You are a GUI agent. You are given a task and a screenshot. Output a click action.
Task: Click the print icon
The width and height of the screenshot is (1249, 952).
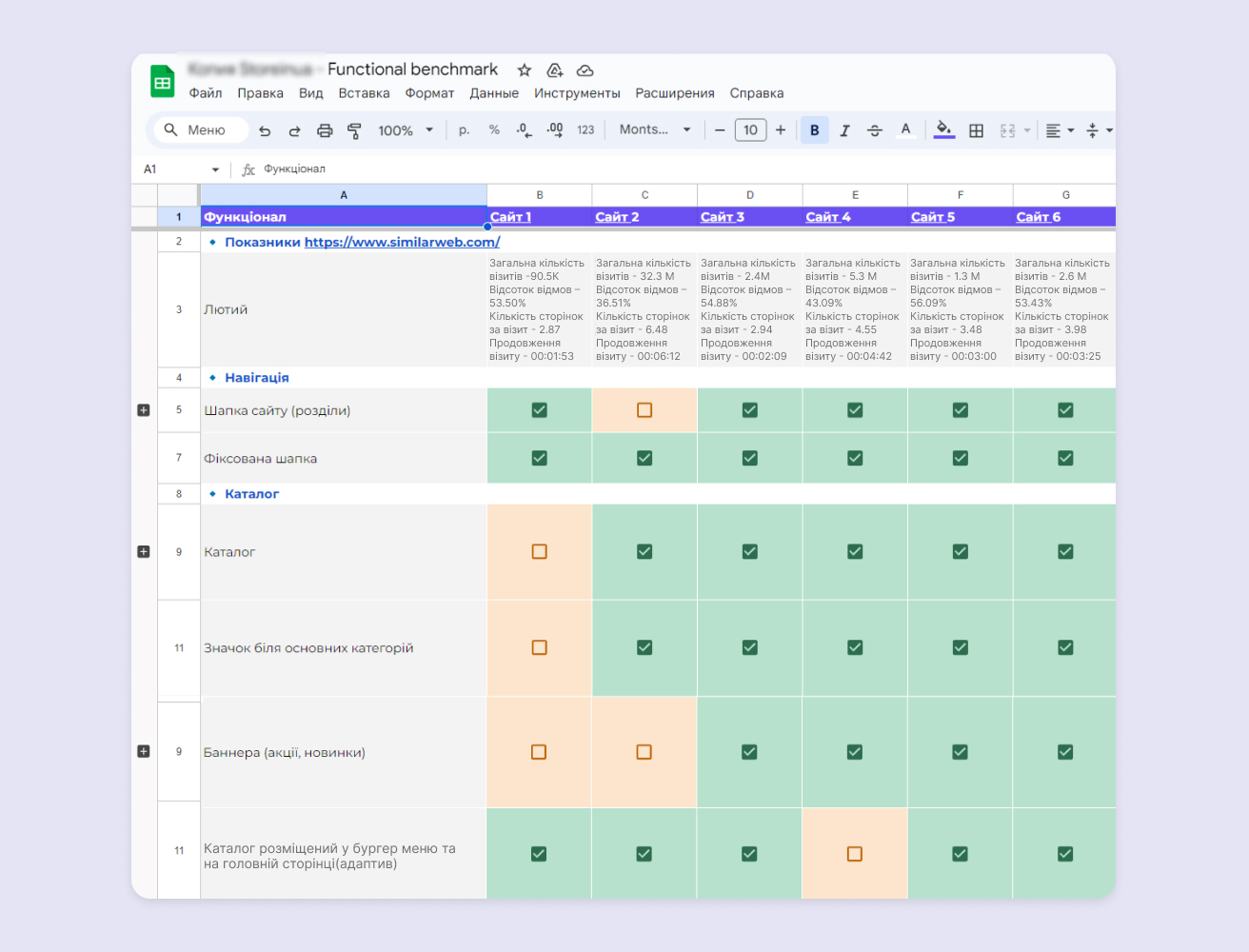325,130
